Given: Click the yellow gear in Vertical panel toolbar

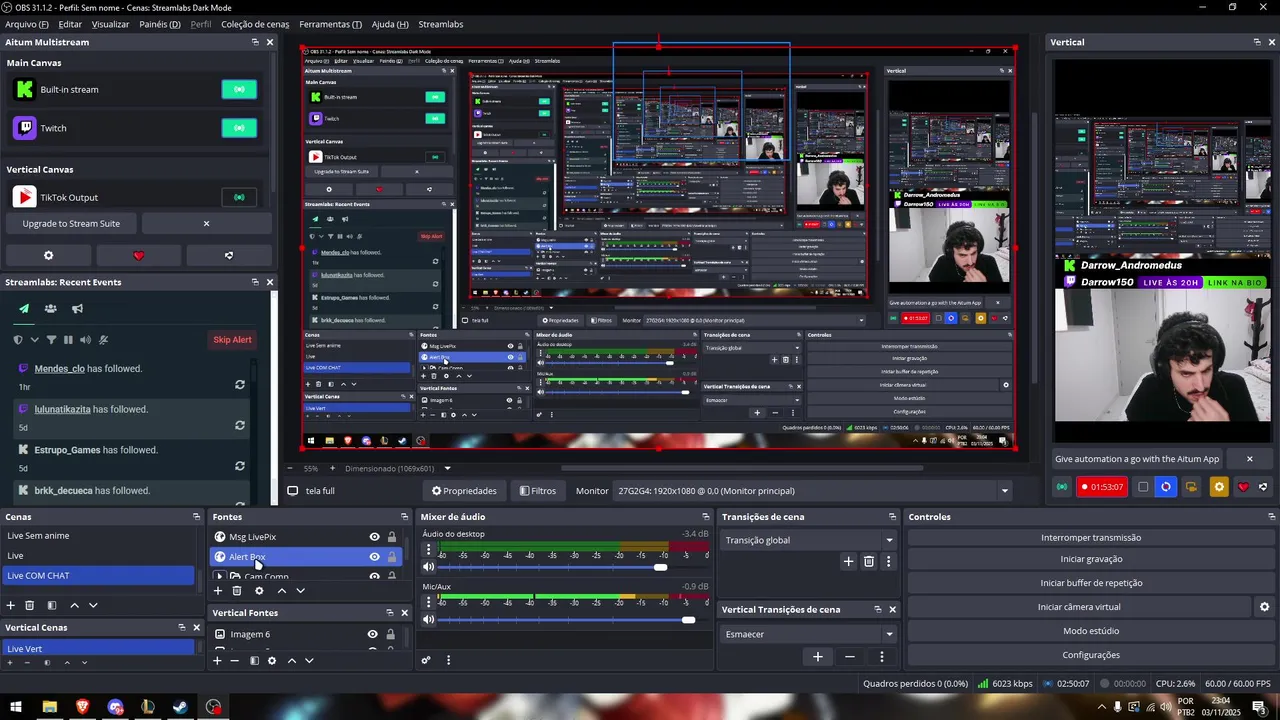Looking at the screenshot, I should (x=1218, y=487).
